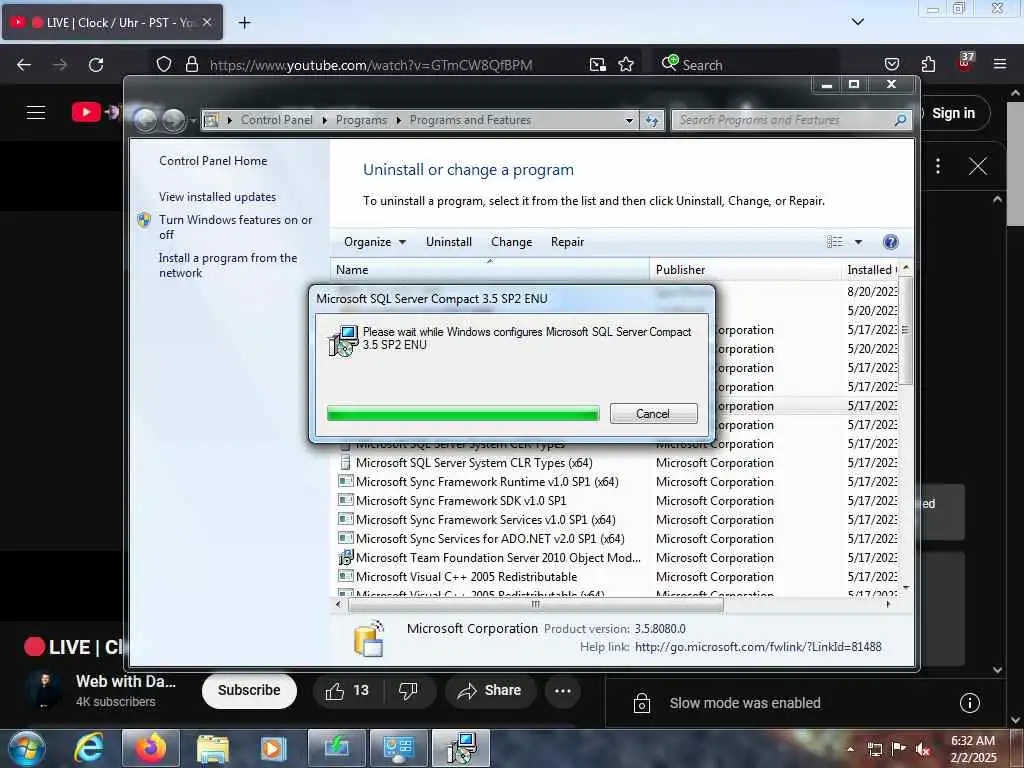Click the site padlock icon
The image size is (1024, 768).
(x=191, y=64)
